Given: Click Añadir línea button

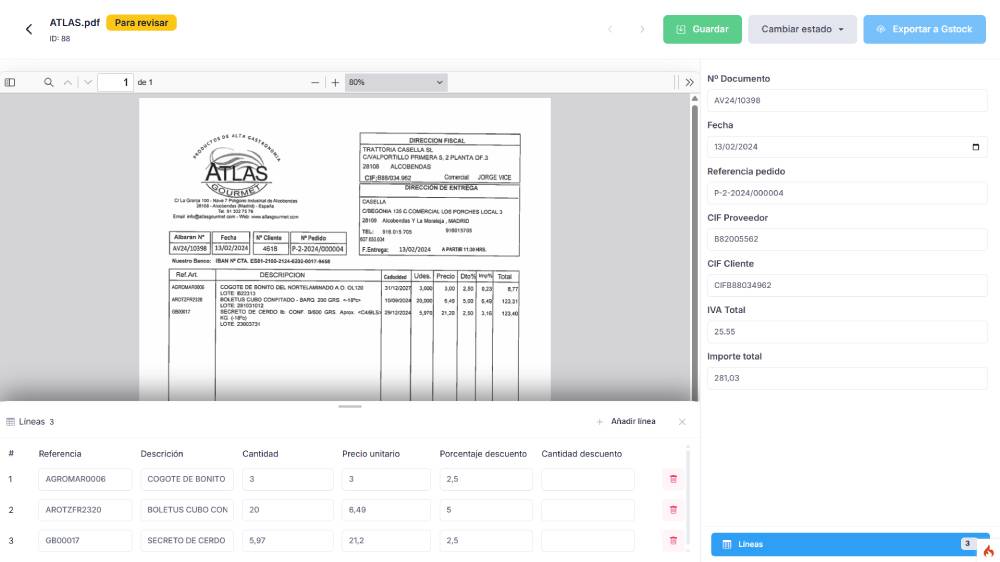Looking at the screenshot, I should tap(626, 422).
